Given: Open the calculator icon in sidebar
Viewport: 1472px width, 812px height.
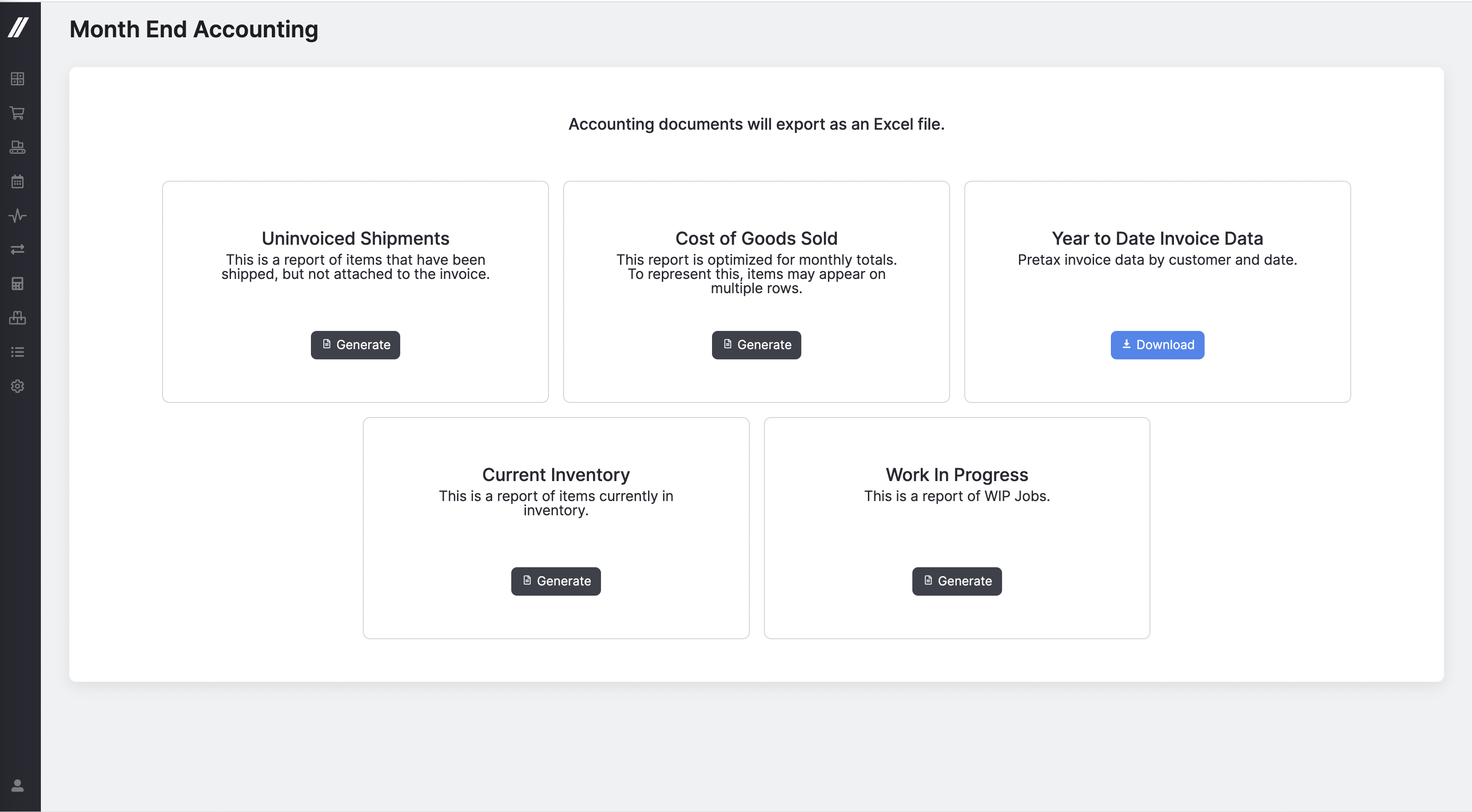Looking at the screenshot, I should pos(18,284).
